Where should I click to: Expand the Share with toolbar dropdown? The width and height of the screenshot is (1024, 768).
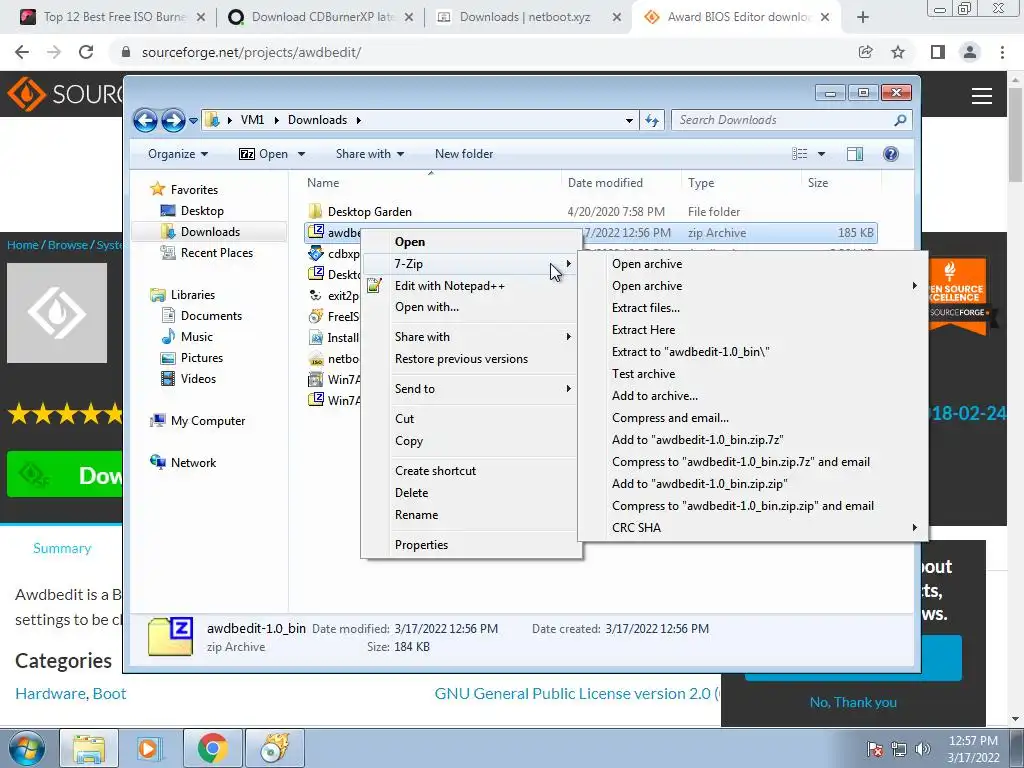(370, 154)
